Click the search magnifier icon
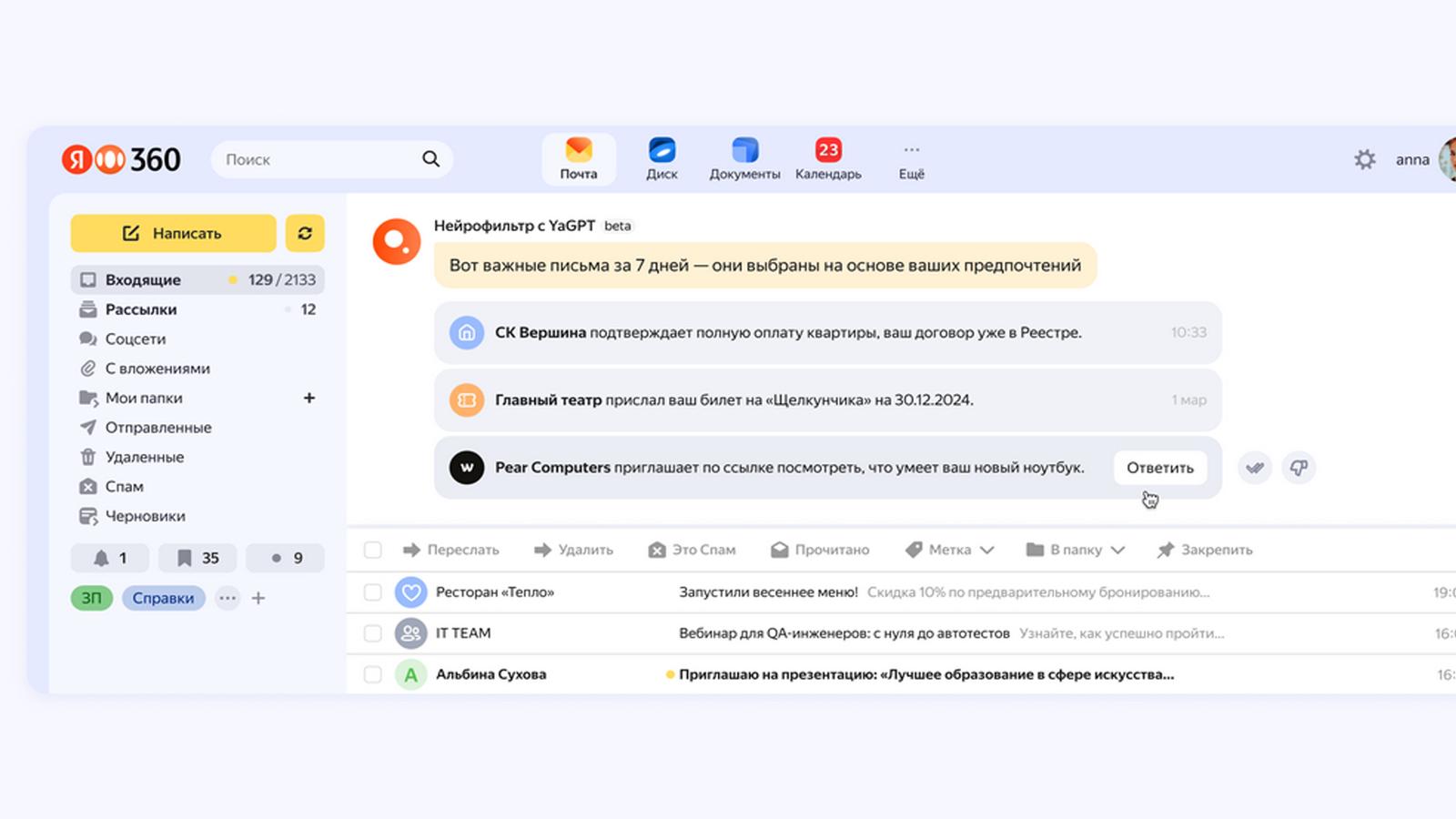Viewport: 1456px width, 819px height. [430, 159]
